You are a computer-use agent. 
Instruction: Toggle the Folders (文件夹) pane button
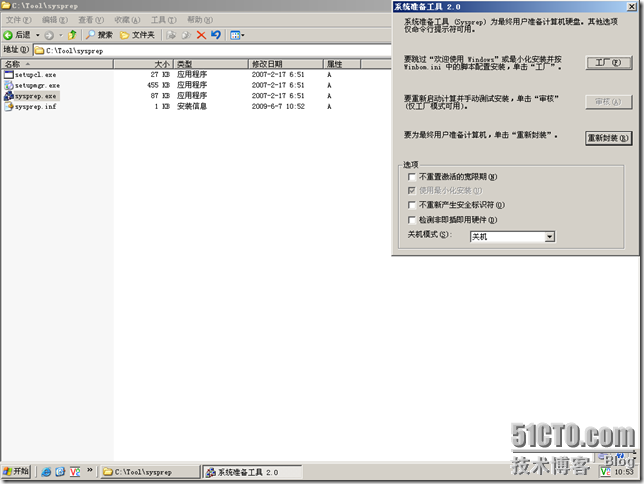pyautogui.click(x=137, y=35)
